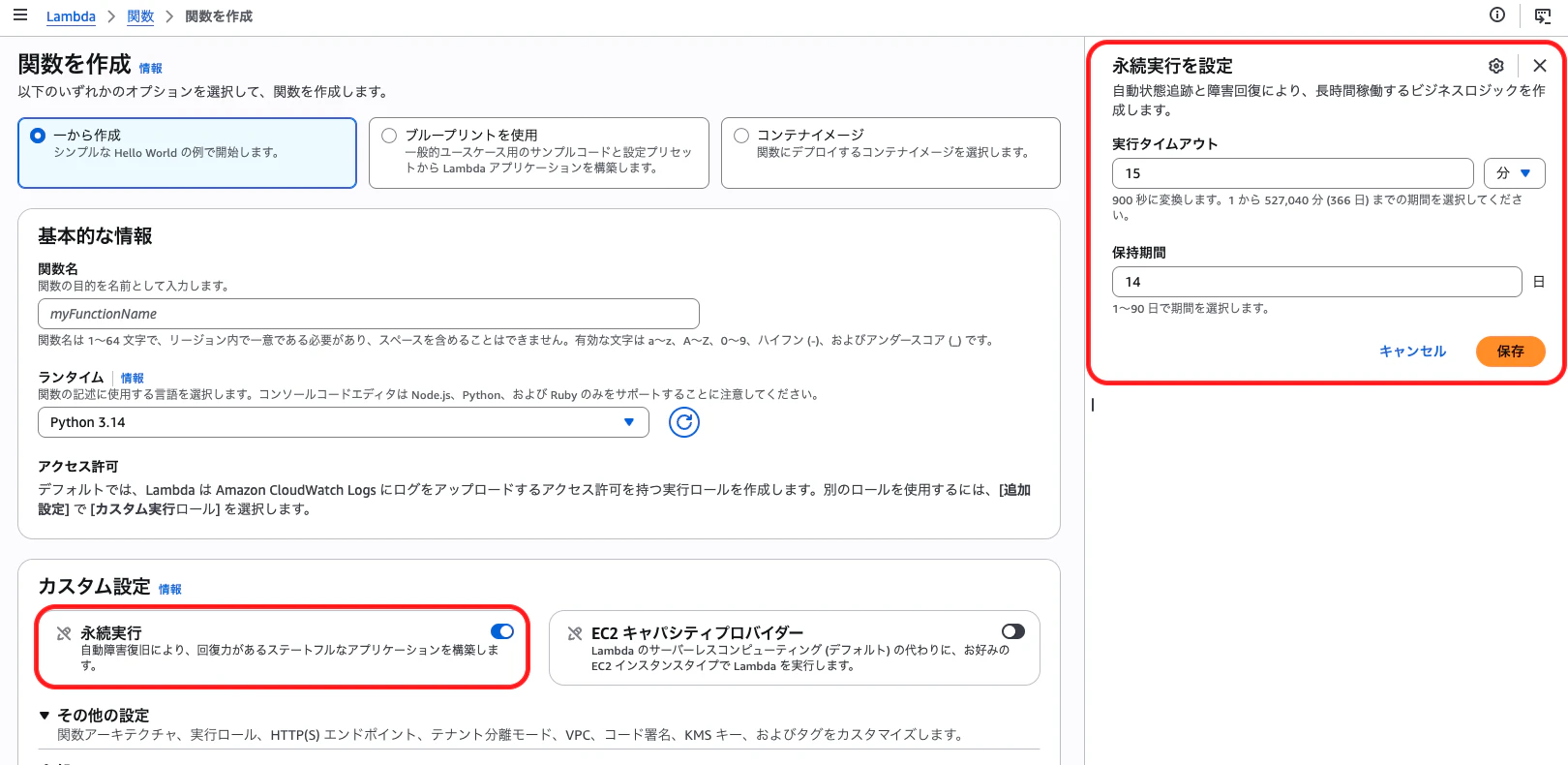Click the 1〜90 日で期間を選択します hint text
This screenshot has height=765, width=1568.
tap(1191, 309)
